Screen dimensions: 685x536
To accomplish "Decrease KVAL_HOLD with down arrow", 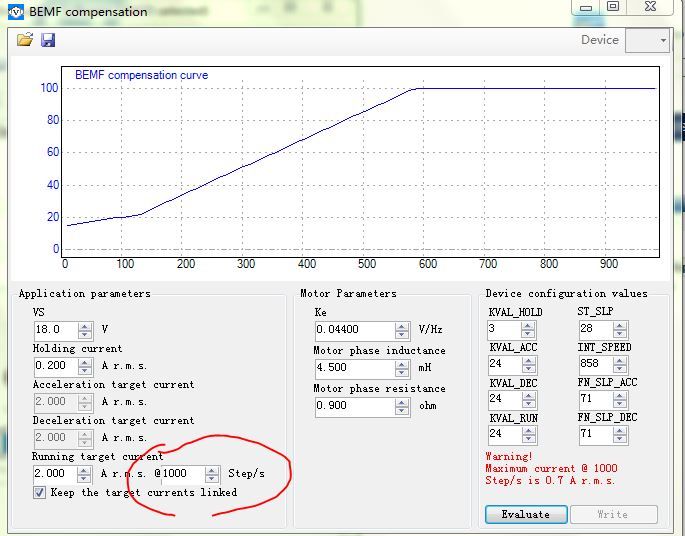I will click(528, 334).
